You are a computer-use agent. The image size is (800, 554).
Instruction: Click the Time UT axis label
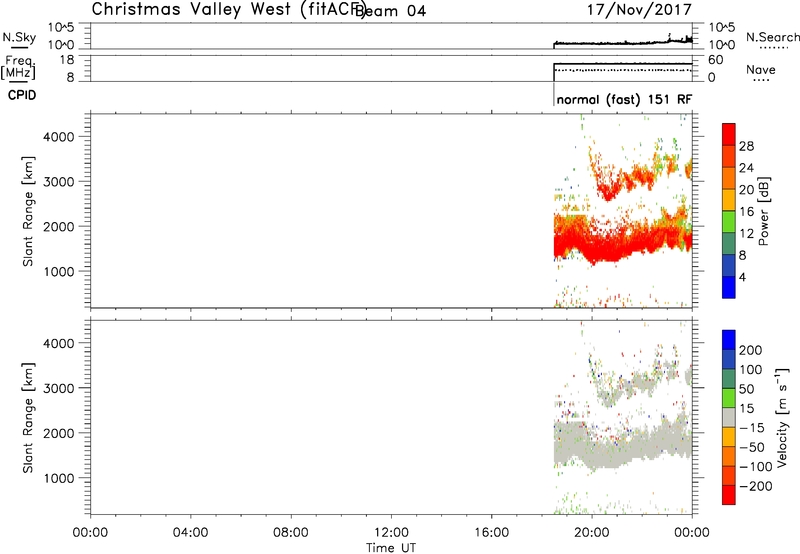391,548
